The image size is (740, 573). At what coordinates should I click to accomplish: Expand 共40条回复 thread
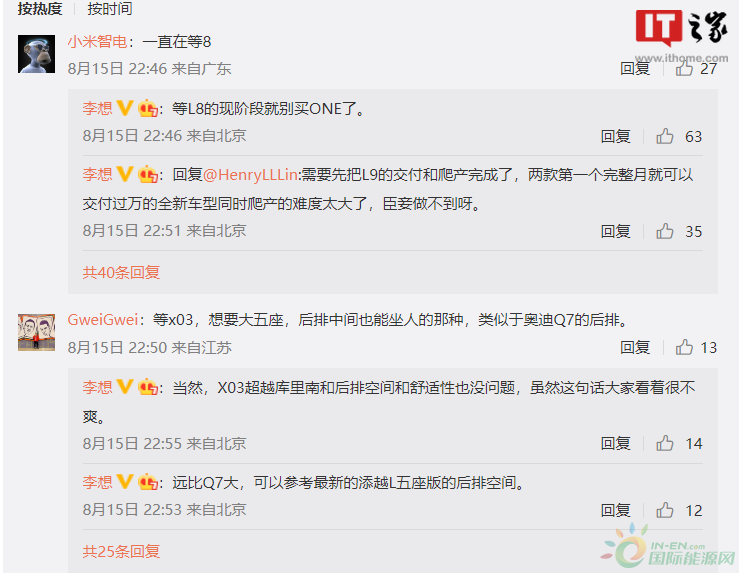[121, 272]
